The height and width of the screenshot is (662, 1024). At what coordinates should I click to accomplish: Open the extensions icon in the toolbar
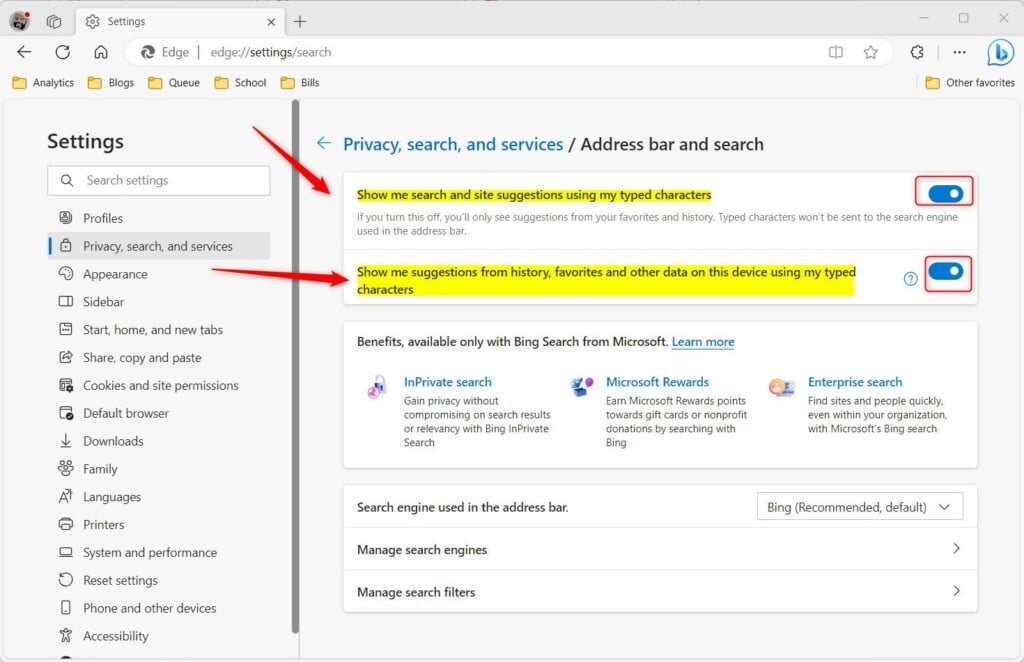[x=917, y=52]
